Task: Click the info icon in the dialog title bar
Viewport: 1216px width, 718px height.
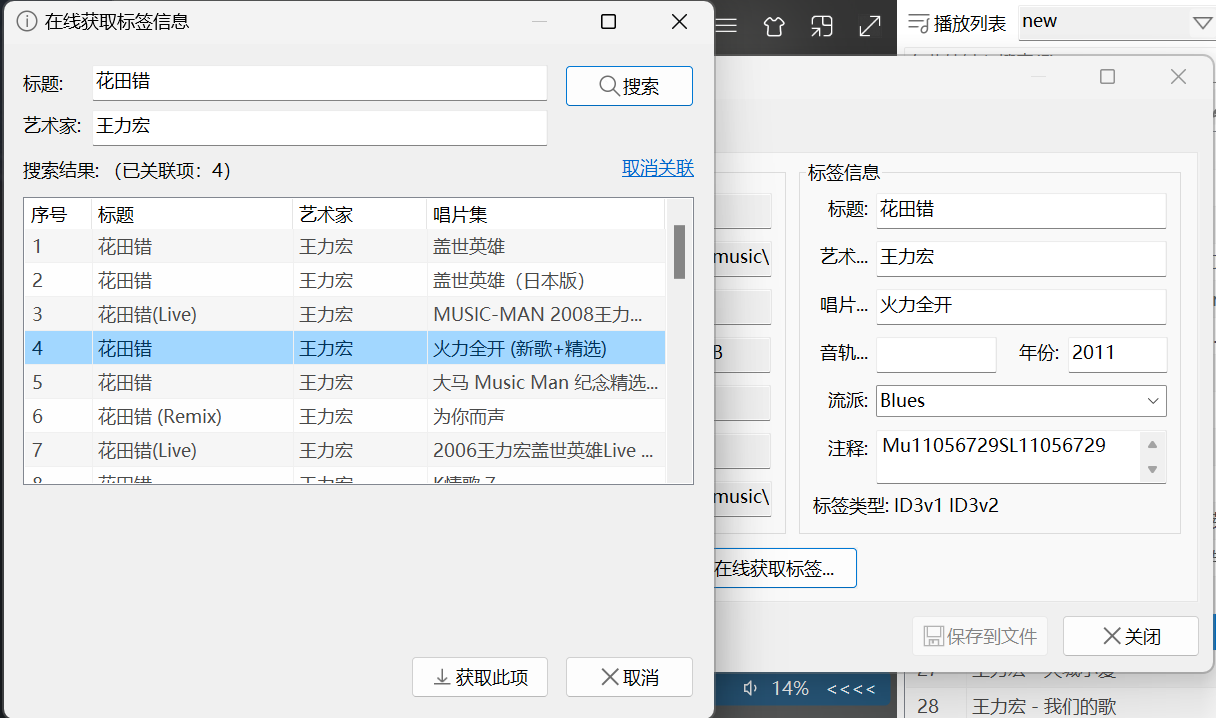Action: 27,21
